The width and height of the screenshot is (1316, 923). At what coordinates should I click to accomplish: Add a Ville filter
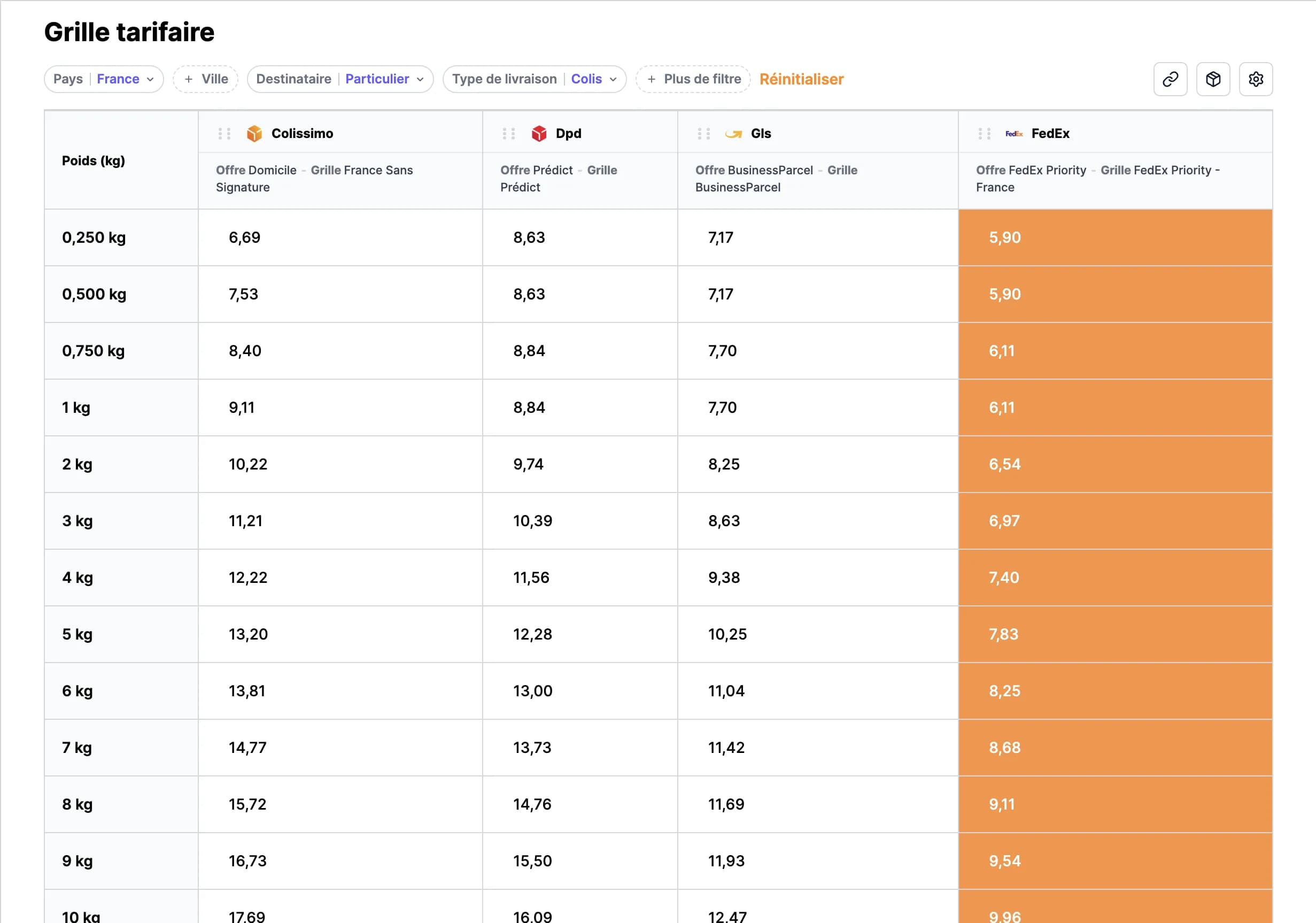[x=206, y=79]
